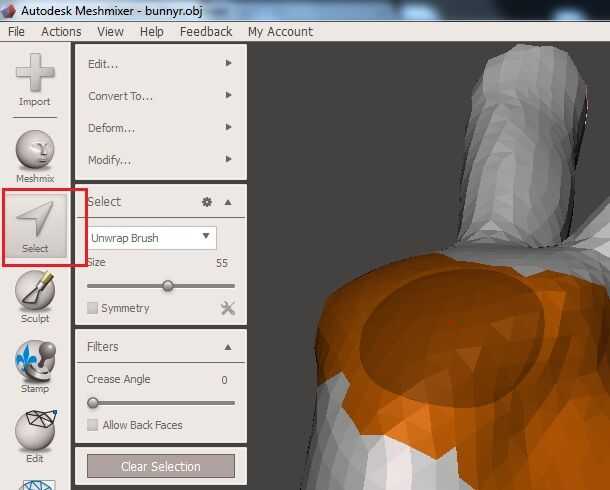
Task: Click the brush Size slider handle
Action: pos(168,286)
